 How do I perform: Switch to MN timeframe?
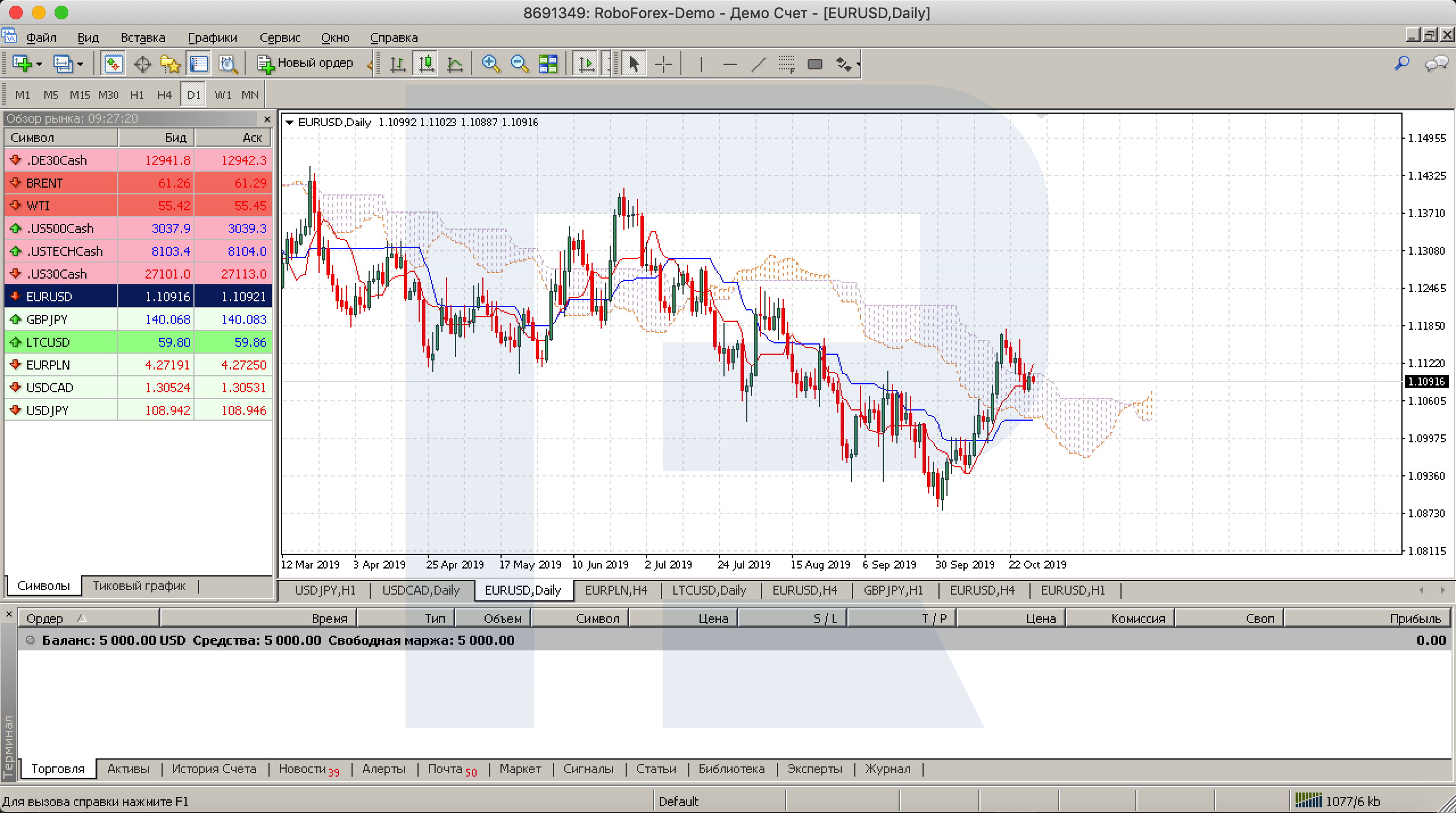tap(250, 95)
